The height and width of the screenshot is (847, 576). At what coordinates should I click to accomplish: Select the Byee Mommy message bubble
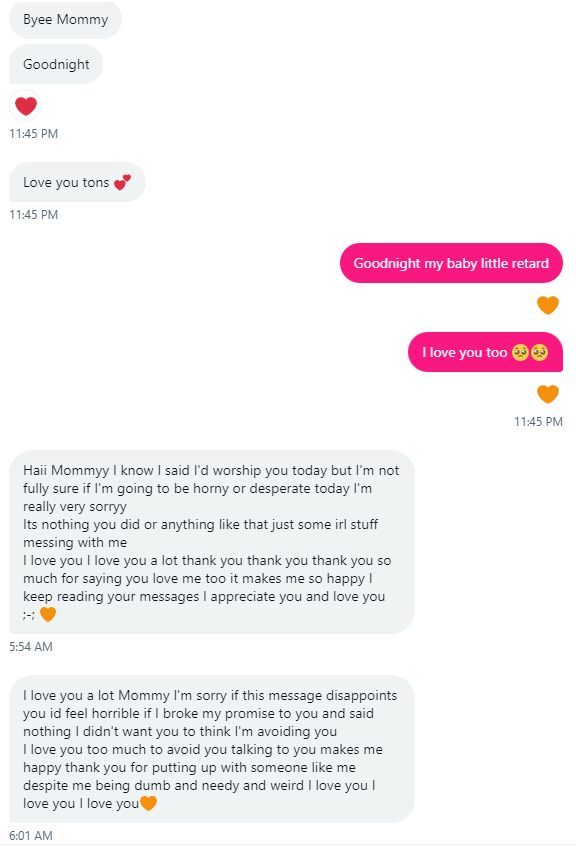click(x=65, y=19)
